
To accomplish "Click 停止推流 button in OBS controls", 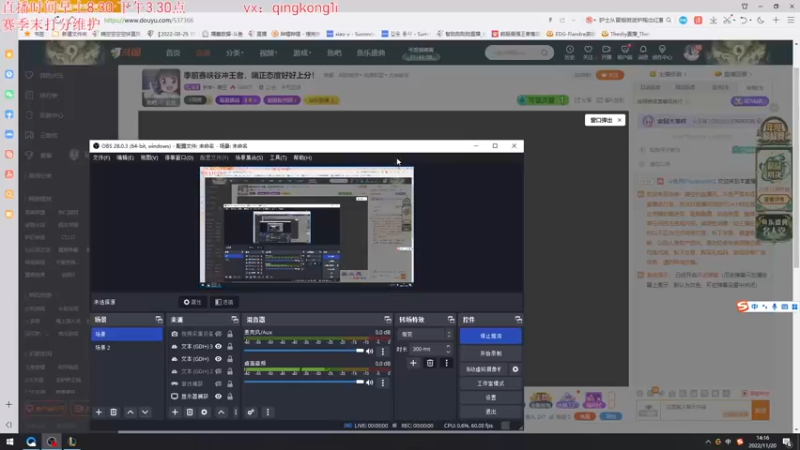I will point(491,336).
